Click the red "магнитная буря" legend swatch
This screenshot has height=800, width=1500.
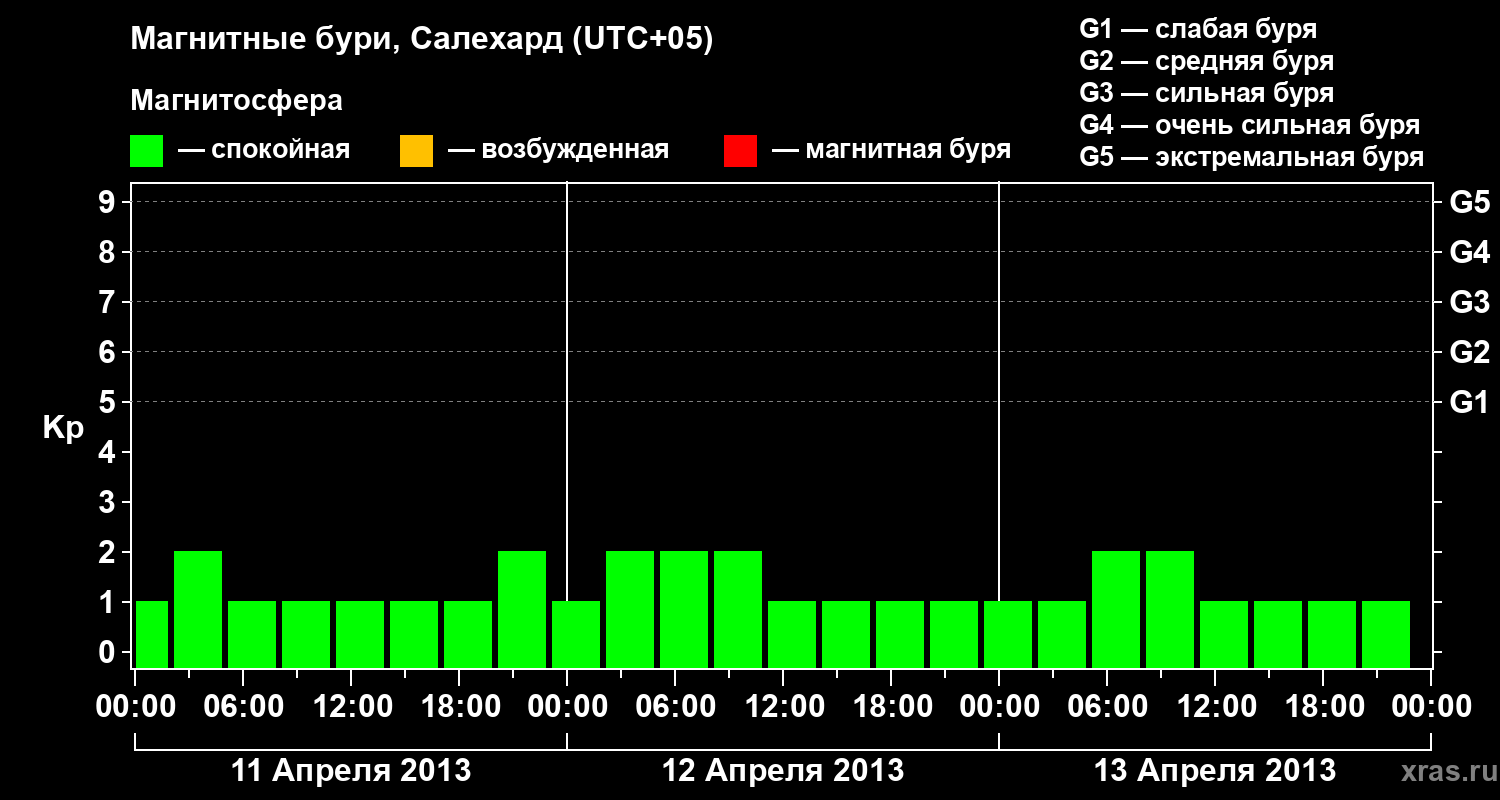740,151
